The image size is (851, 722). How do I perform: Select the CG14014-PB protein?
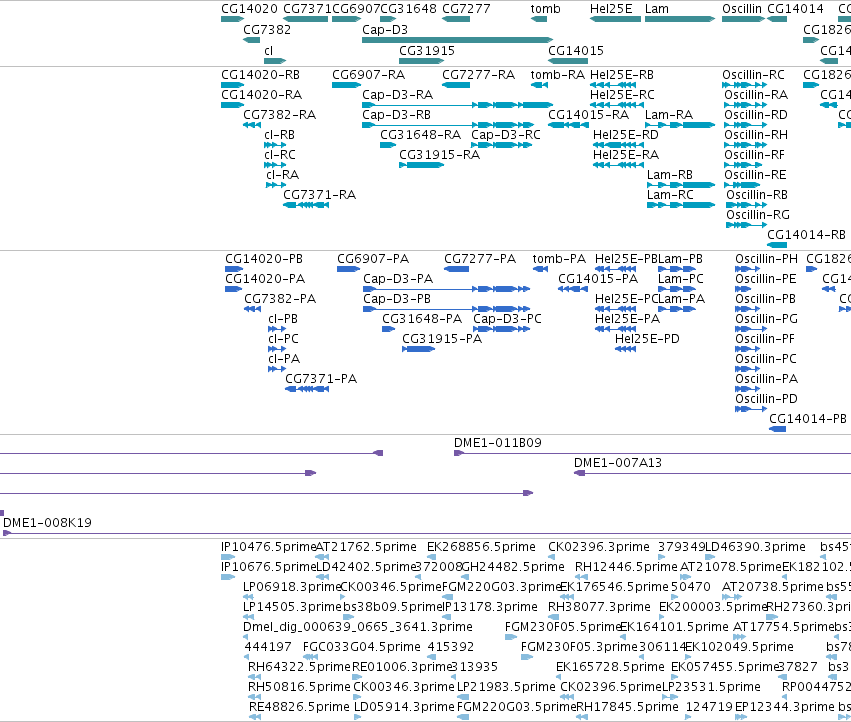(x=778, y=429)
